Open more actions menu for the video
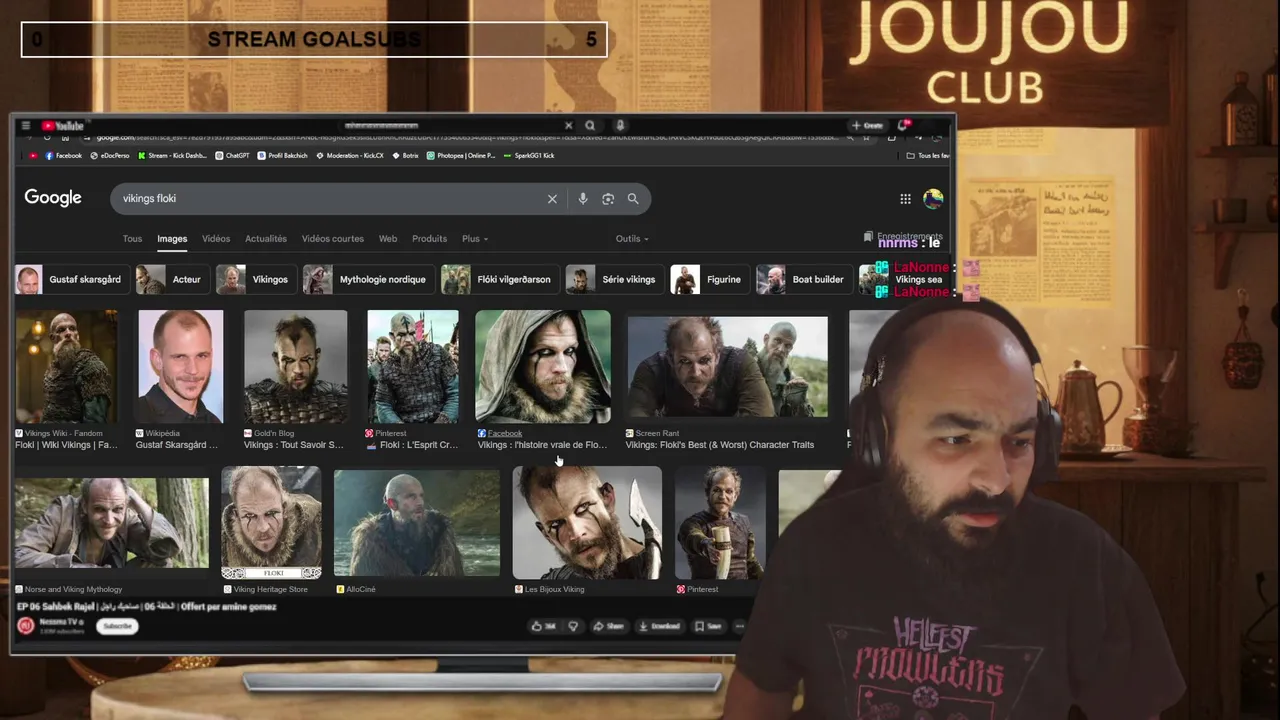The width and height of the screenshot is (1280, 720). point(740,626)
